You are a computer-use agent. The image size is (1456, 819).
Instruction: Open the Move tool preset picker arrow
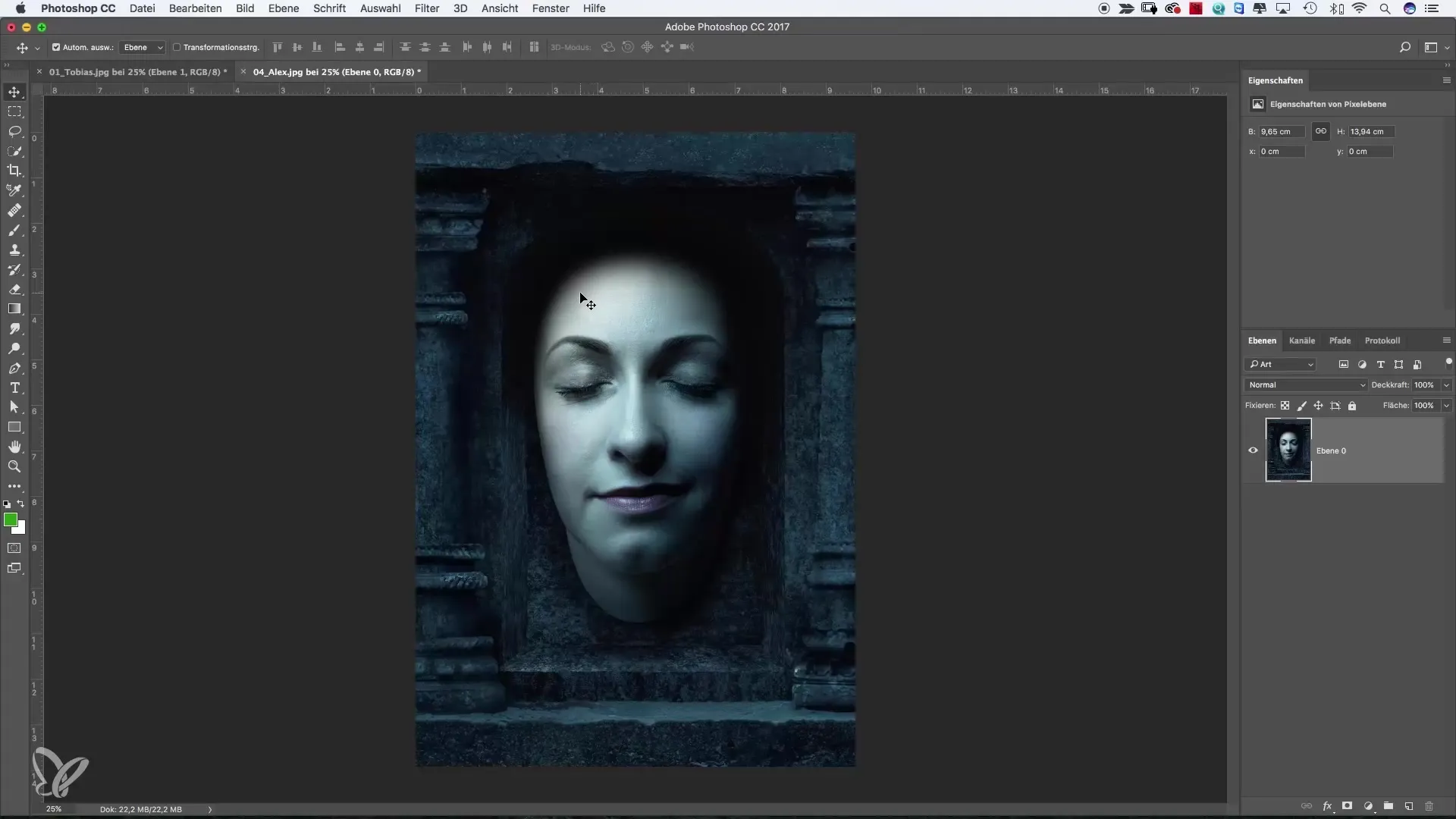coord(37,48)
